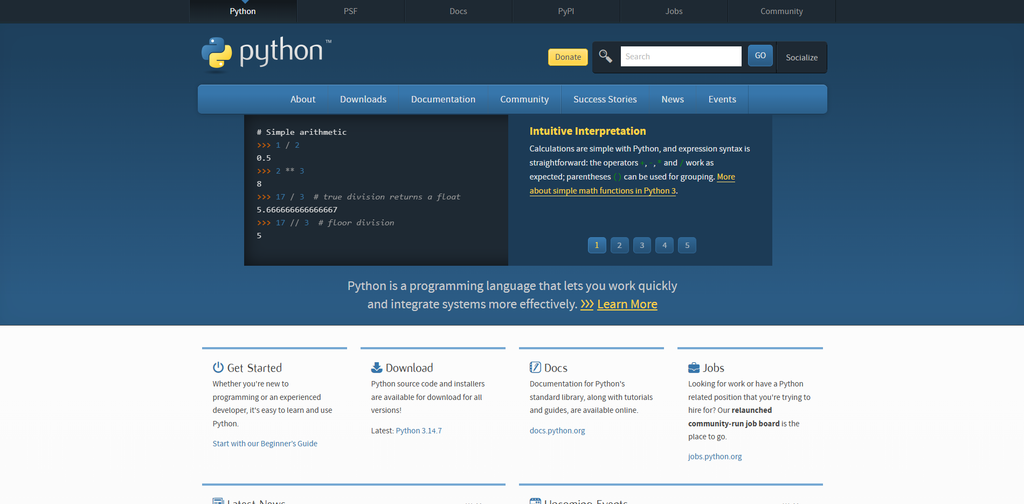
Task: Open the Documentation menu
Action: [x=443, y=99]
